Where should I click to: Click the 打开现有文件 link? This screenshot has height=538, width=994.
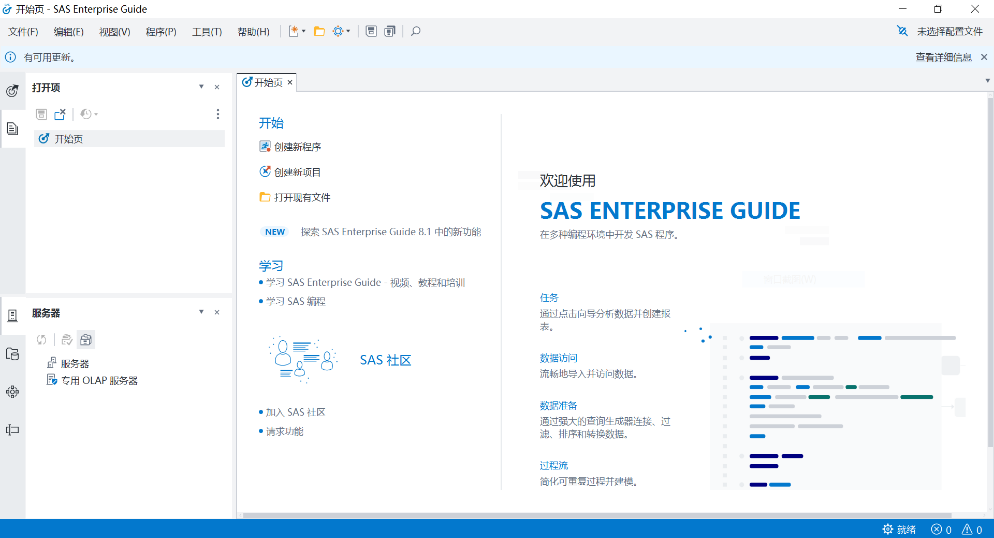[302, 197]
